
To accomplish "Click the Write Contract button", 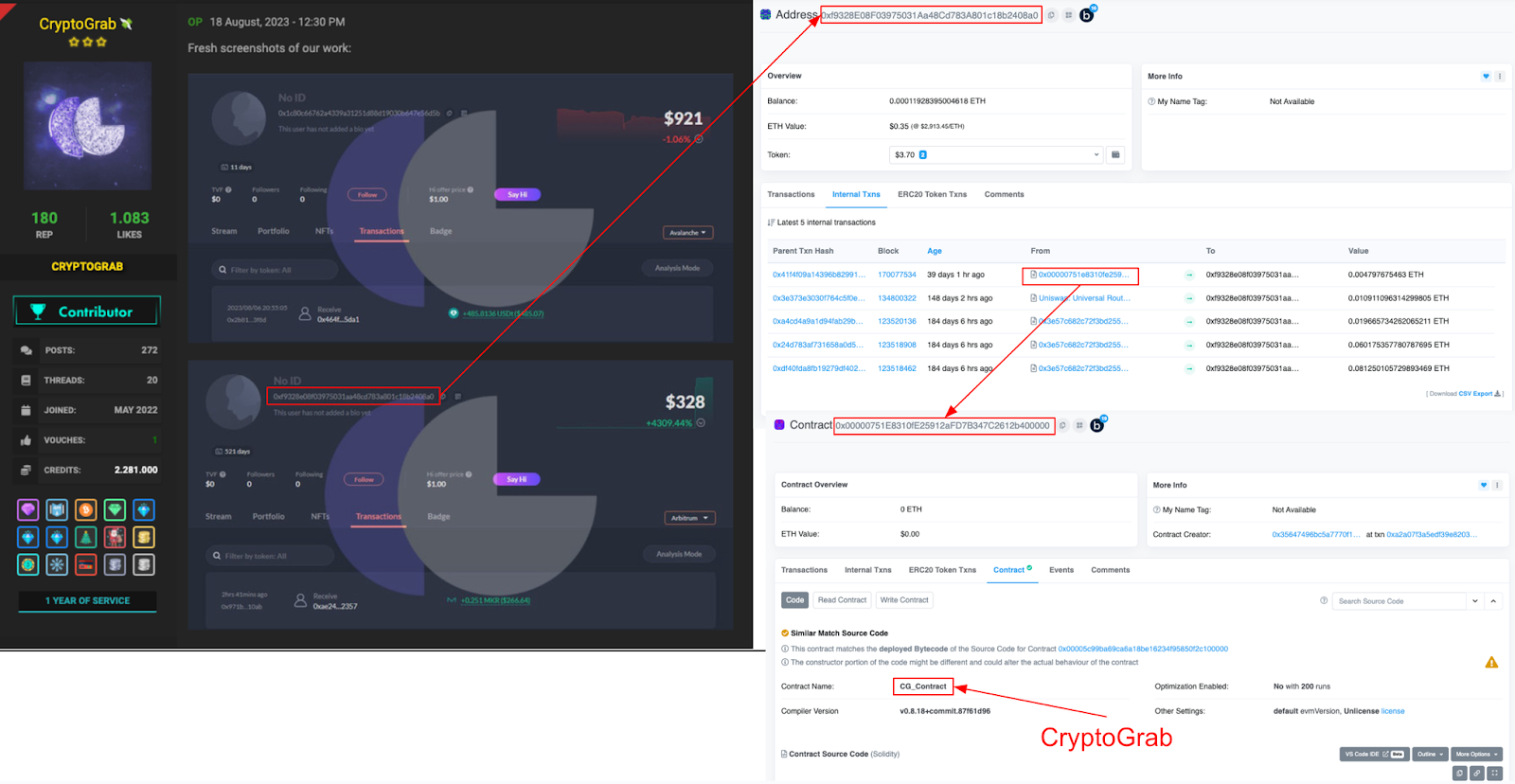I will pyautogui.click(x=904, y=600).
